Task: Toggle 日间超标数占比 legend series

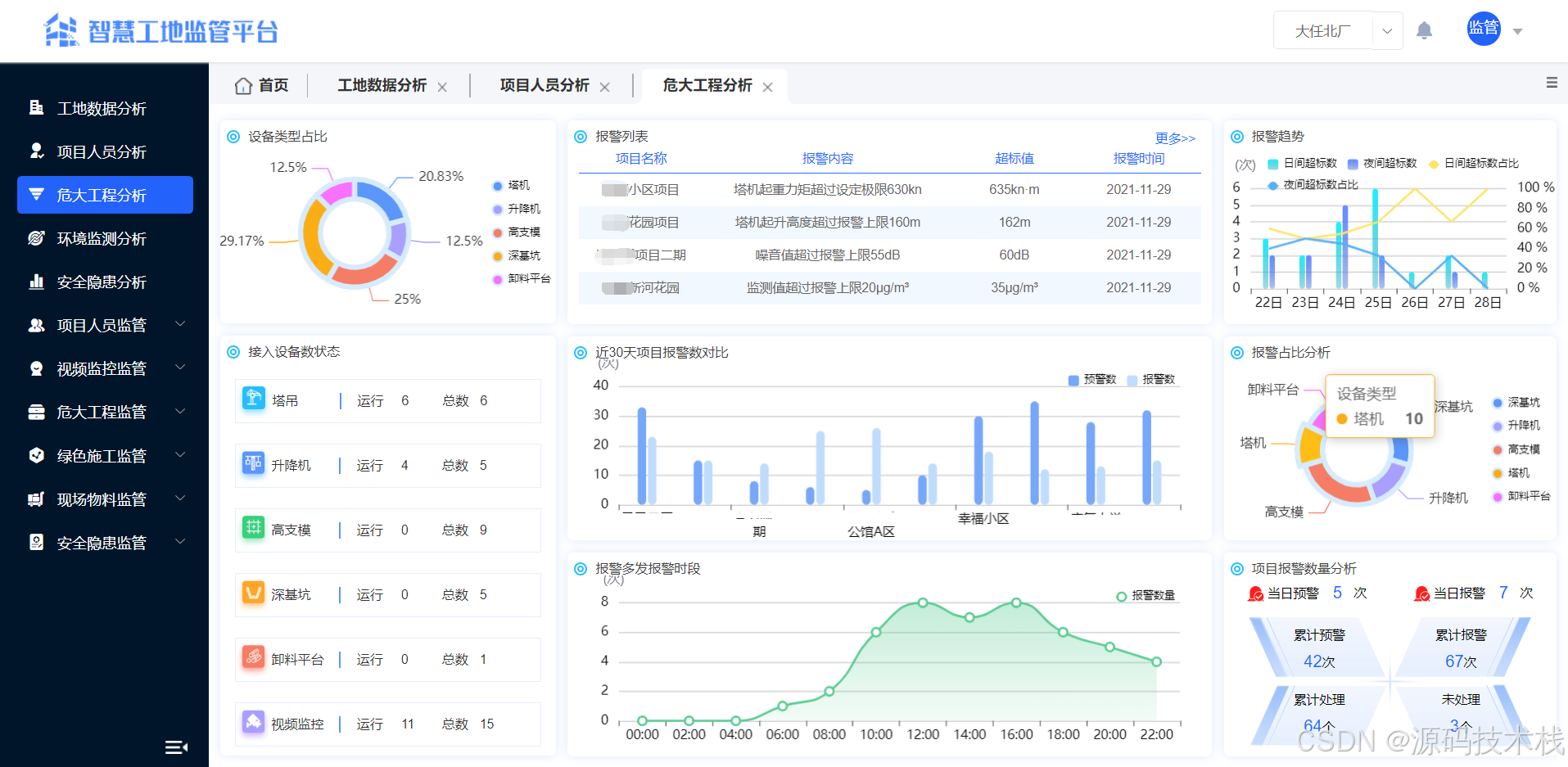Action: click(x=1473, y=163)
